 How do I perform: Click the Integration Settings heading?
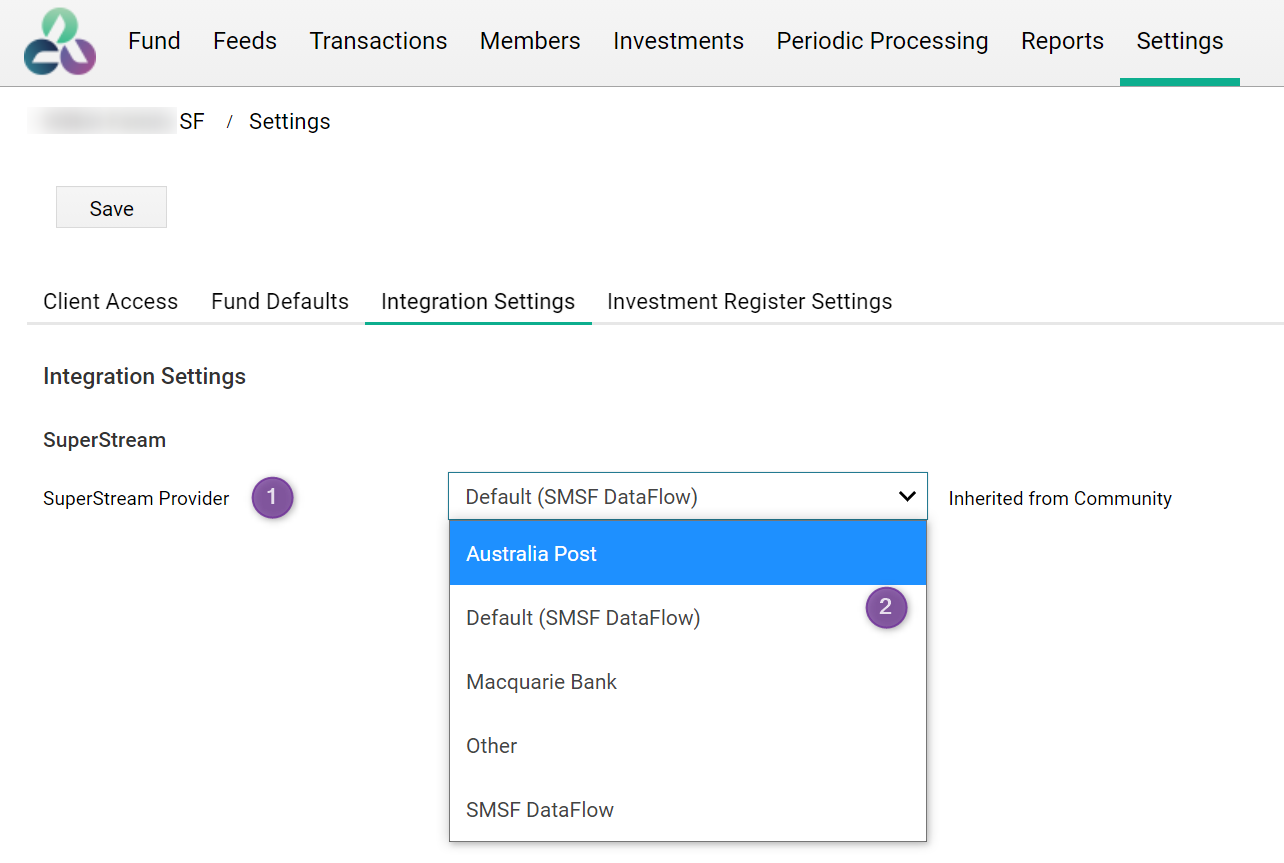coord(144,376)
